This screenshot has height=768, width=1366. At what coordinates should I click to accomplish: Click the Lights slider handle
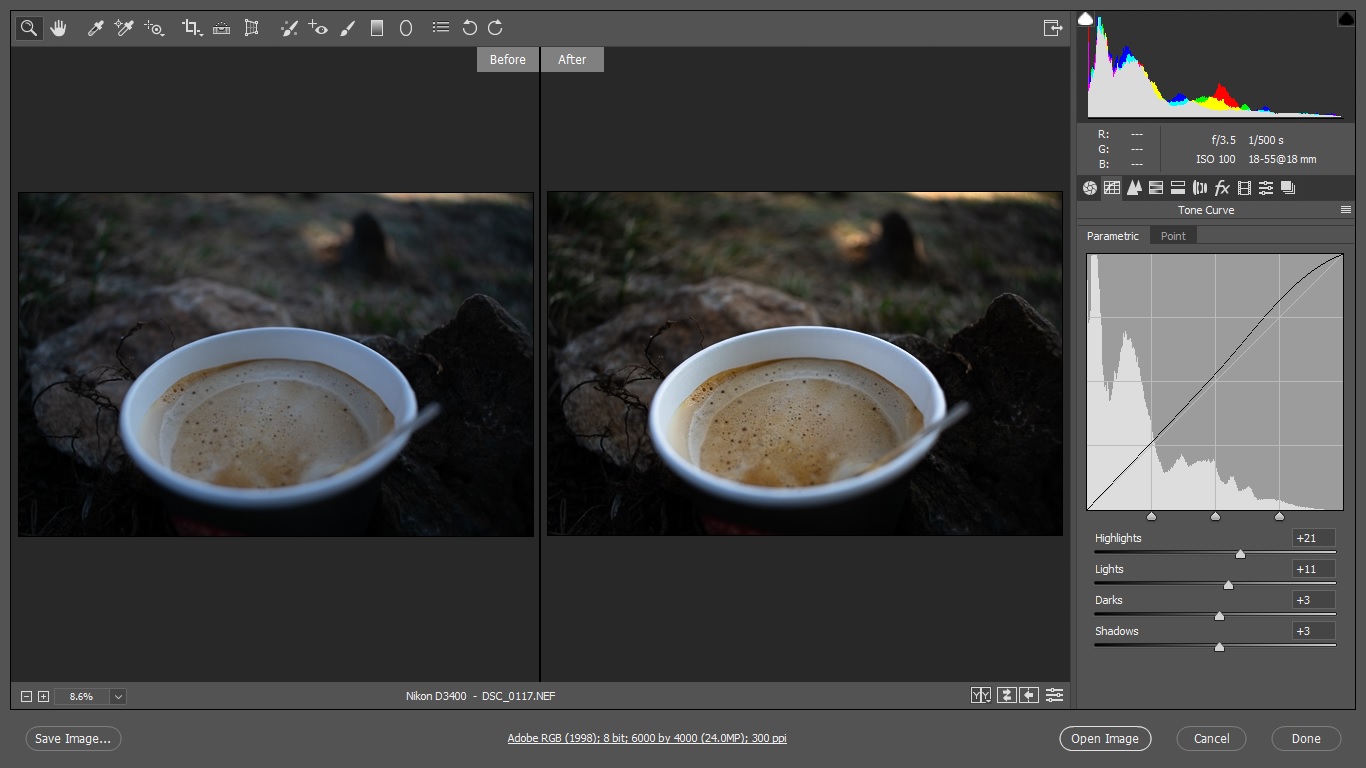[x=1228, y=584]
